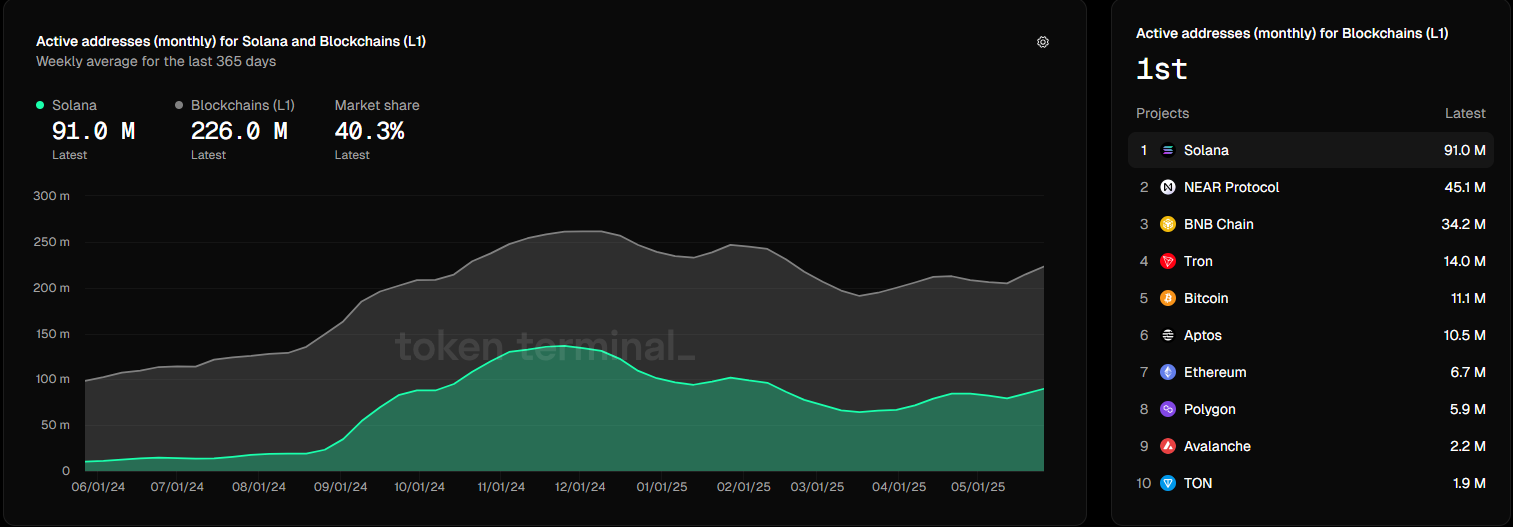Click the 34.2 M value for BNB Chain
1513x527 pixels.
pos(1463,224)
